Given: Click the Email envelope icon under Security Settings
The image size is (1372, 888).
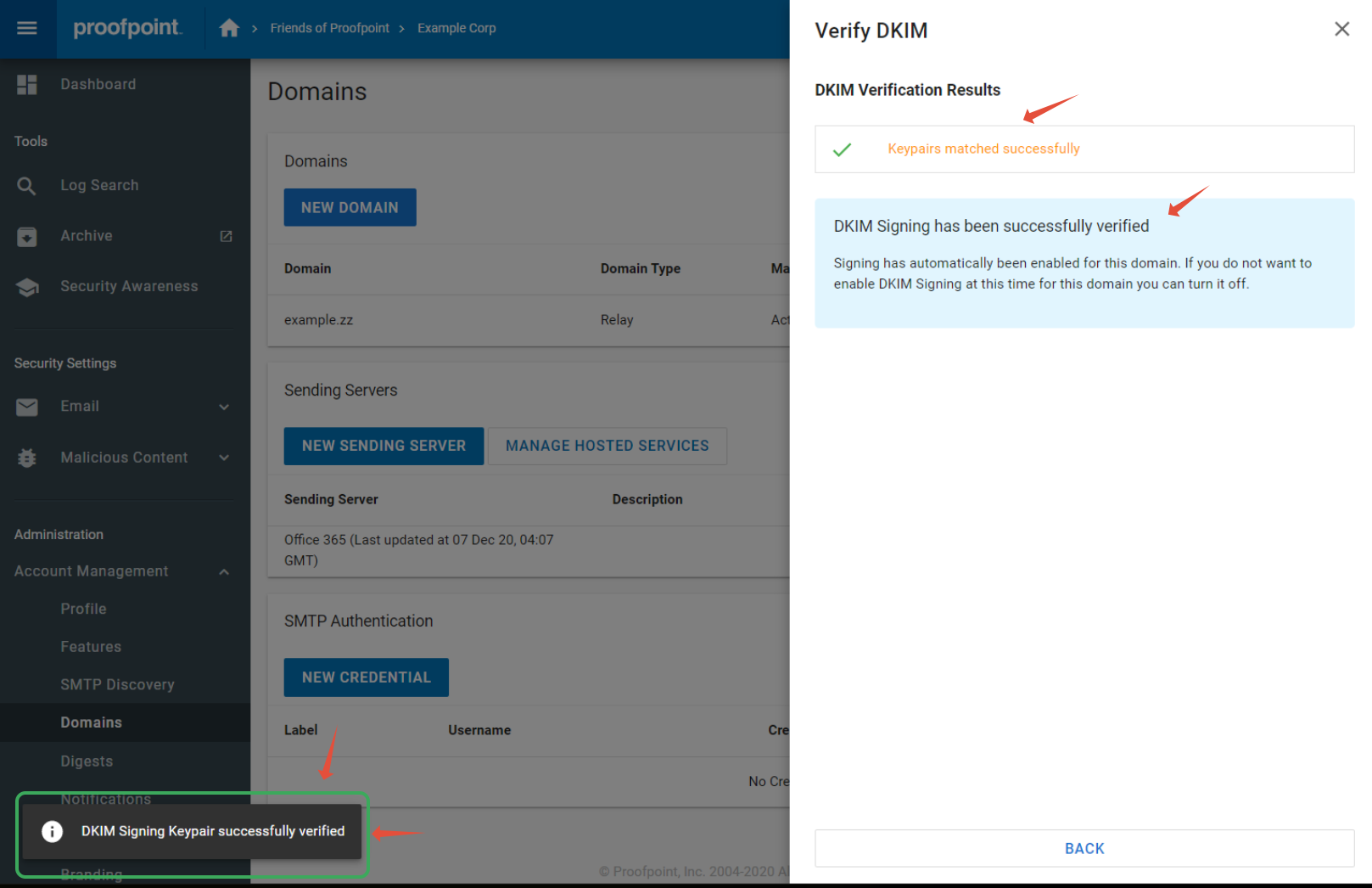Looking at the screenshot, I should (x=27, y=407).
